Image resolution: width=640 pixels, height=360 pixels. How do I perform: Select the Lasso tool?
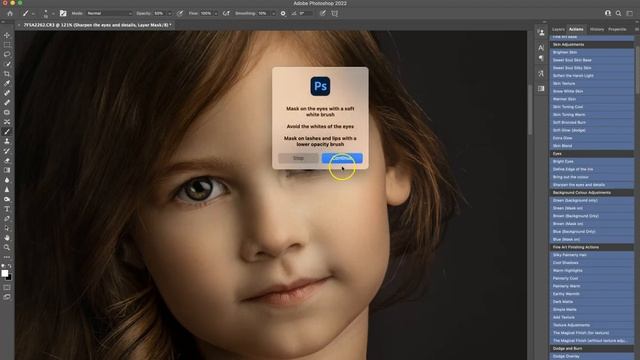pos(7,54)
